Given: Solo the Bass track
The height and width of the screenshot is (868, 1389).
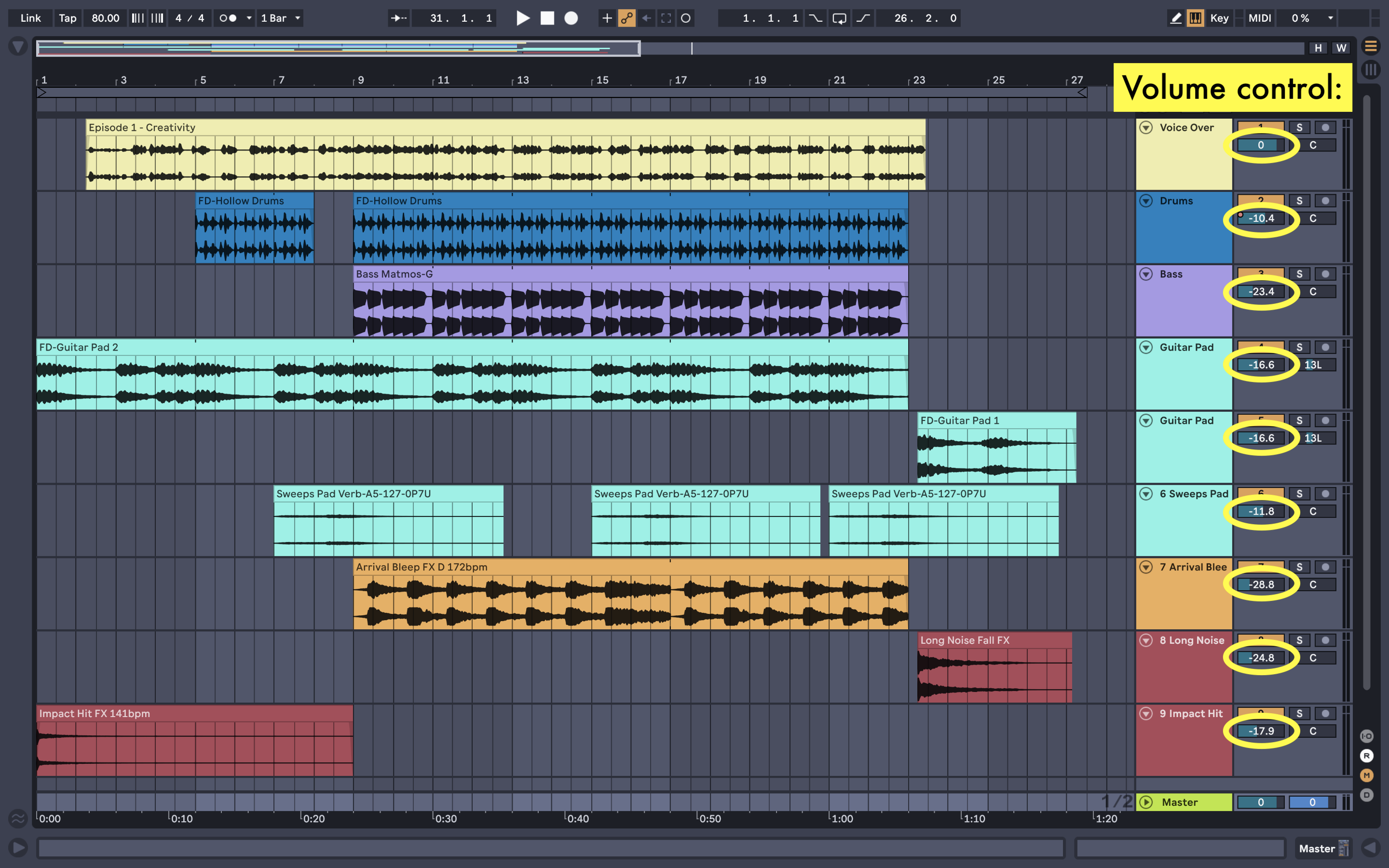Looking at the screenshot, I should pos(1300,274).
